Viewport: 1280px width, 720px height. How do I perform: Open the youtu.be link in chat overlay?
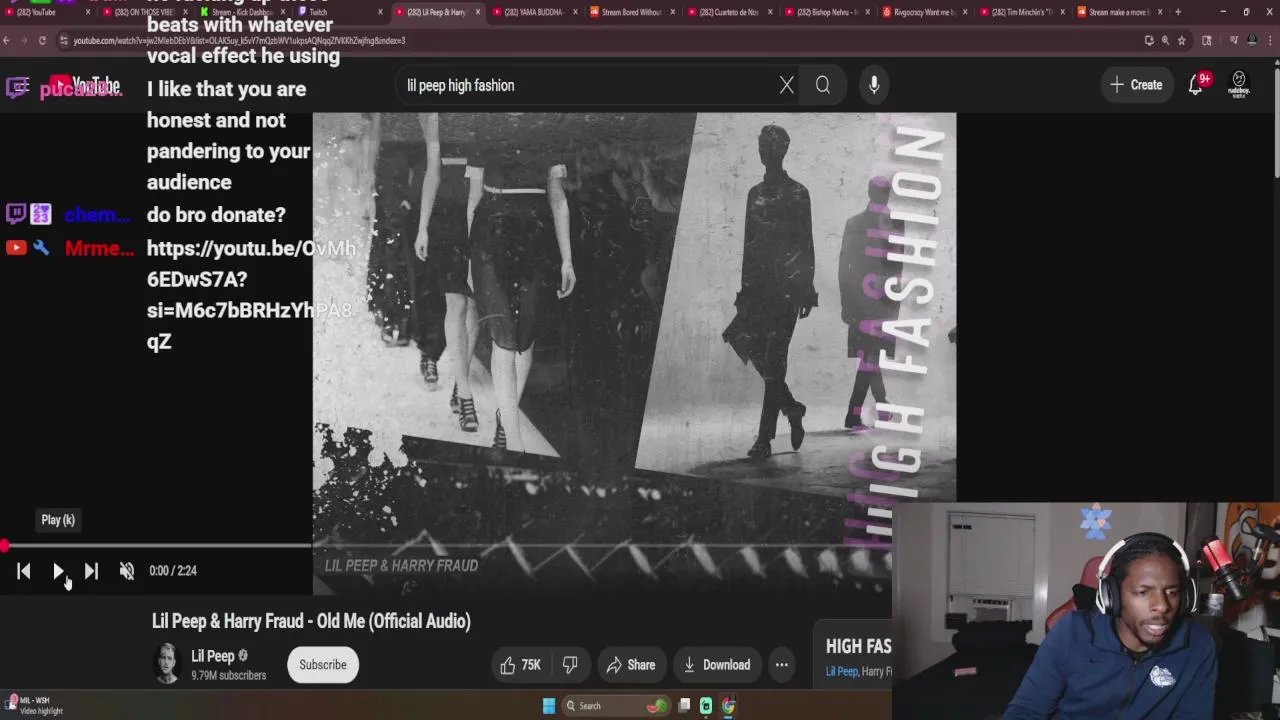[250, 294]
